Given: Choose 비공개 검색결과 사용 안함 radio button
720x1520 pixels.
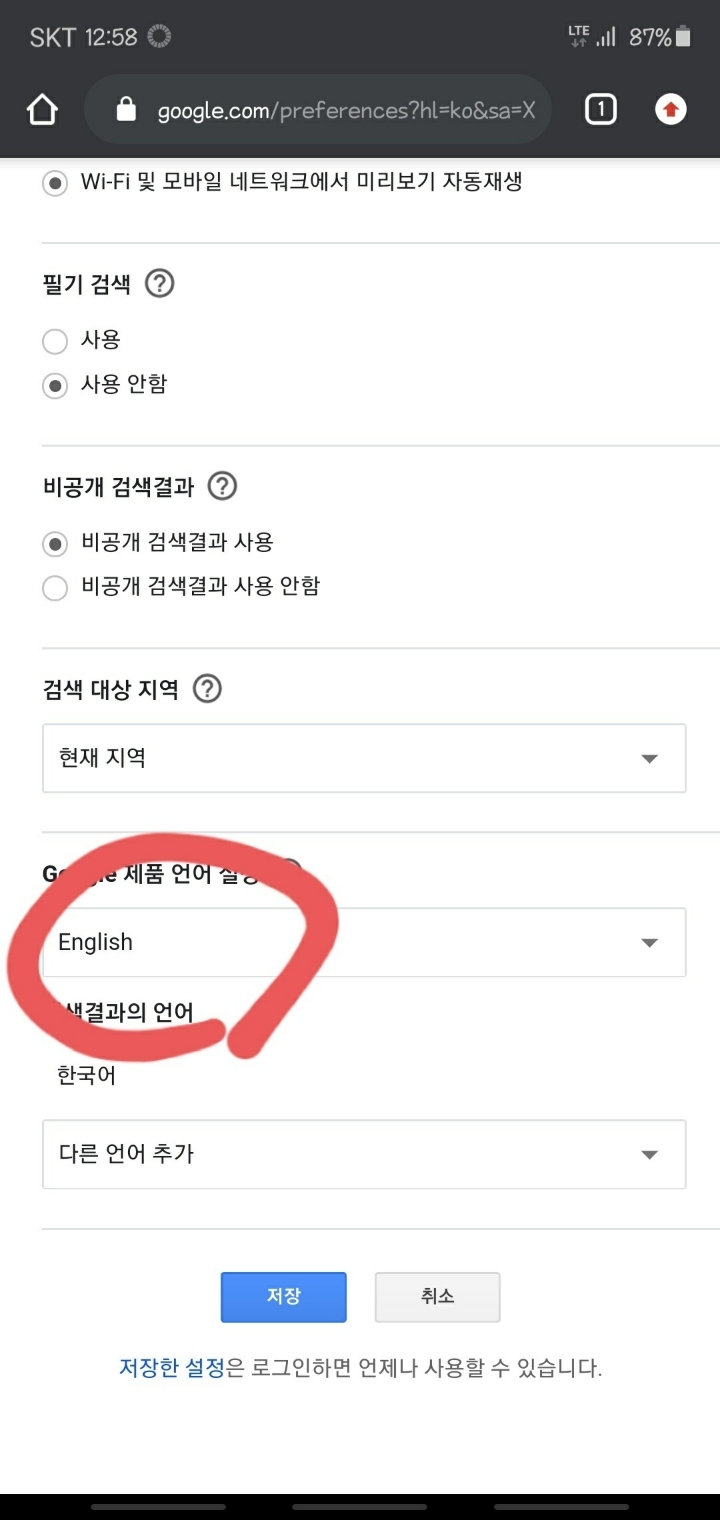Looking at the screenshot, I should tap(55, 588).
